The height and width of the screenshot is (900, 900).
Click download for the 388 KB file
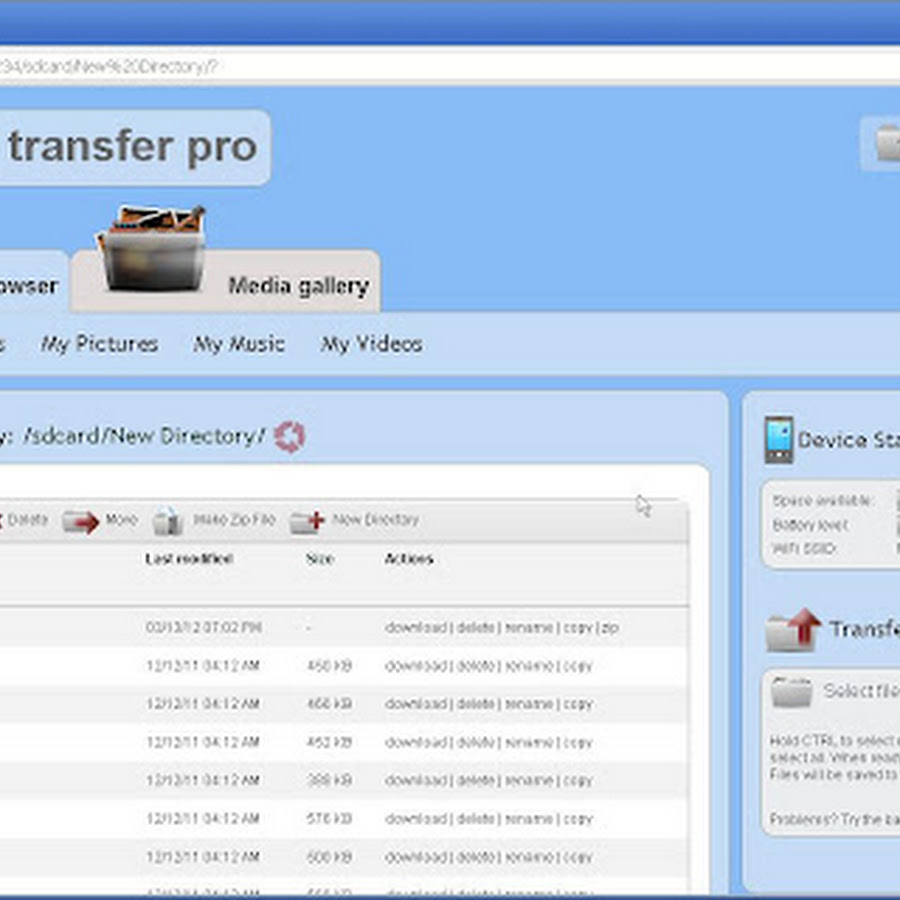coord(416,780)
